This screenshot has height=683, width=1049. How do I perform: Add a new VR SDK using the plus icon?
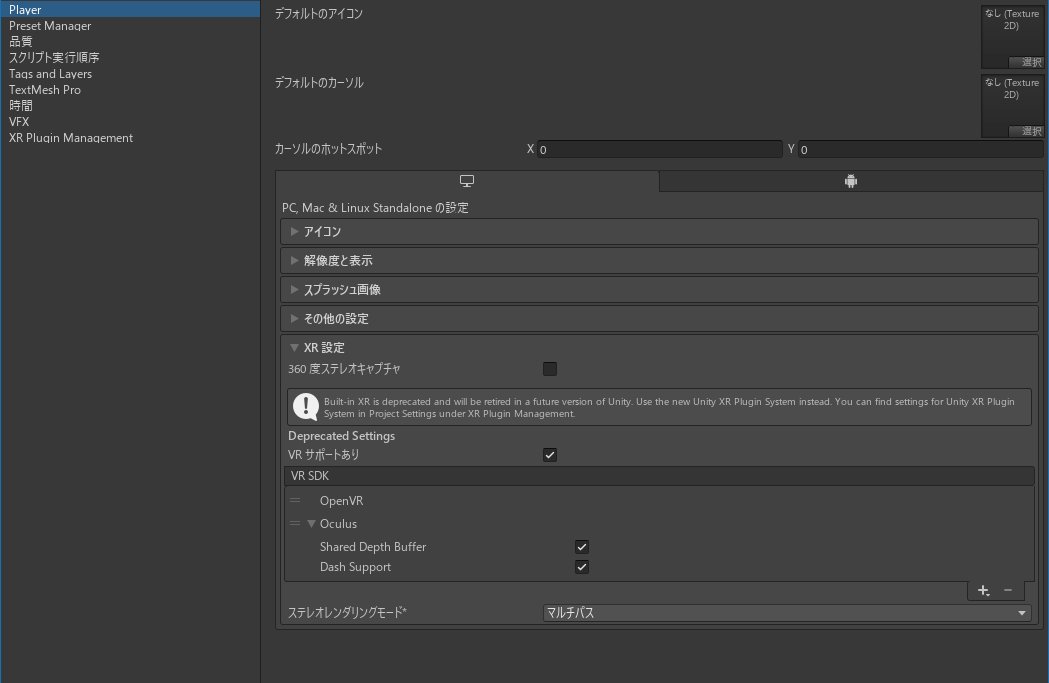point(982,590)
